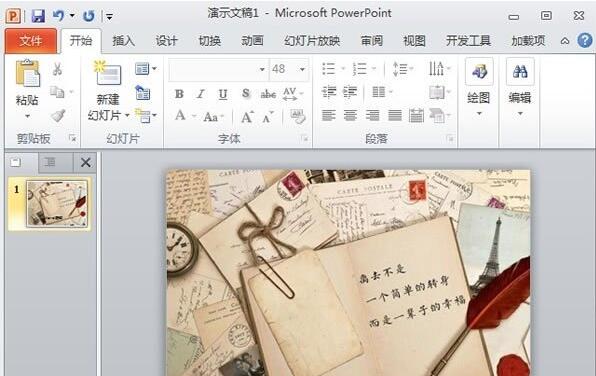The width and height of the screenshot is (596, 376).
Task: Open PowerPoint Help question mark icon
Action: pyautogui.click(x=585, y=40)
